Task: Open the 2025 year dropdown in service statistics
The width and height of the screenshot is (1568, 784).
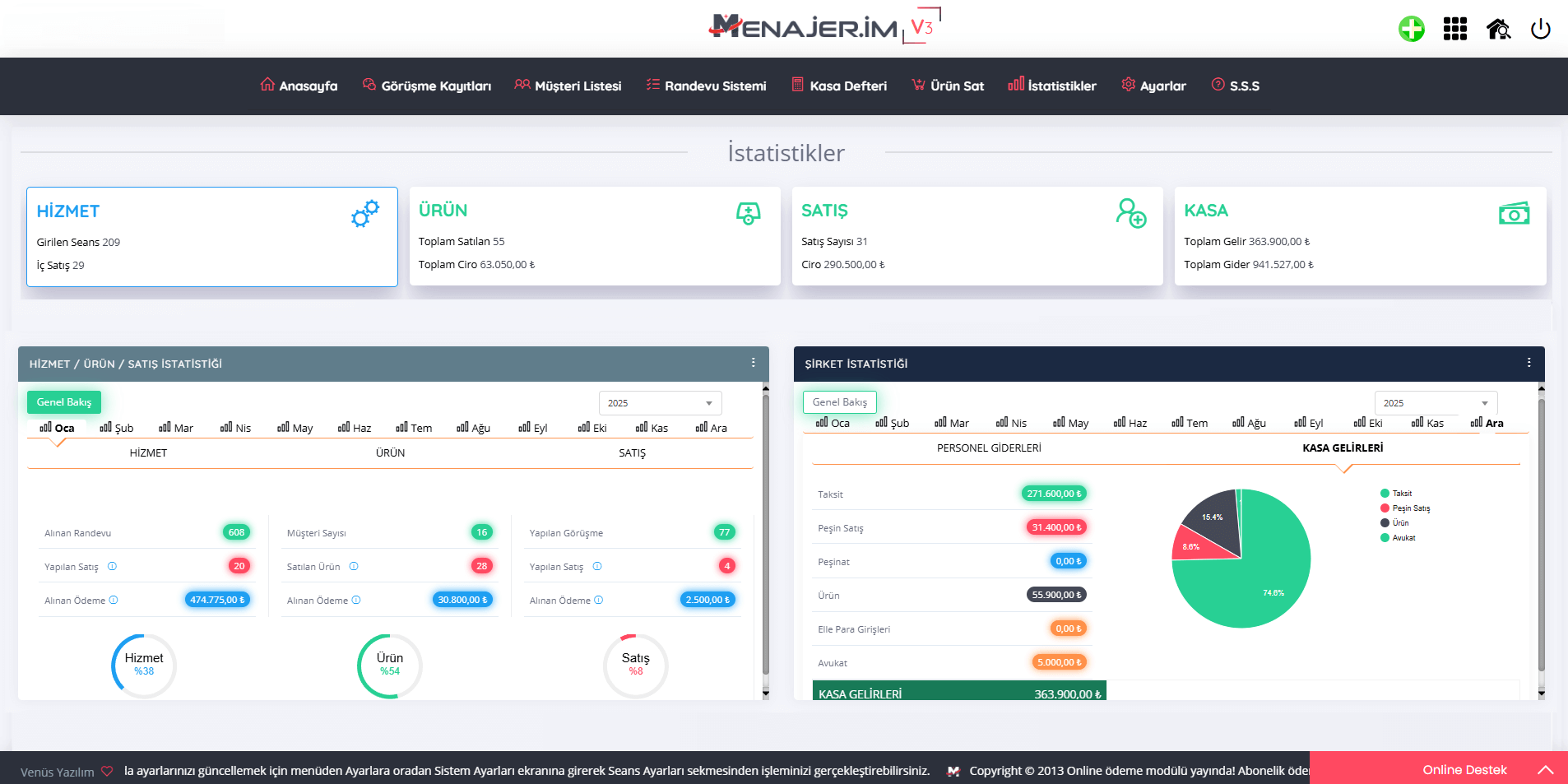Action: coord(660,403)
